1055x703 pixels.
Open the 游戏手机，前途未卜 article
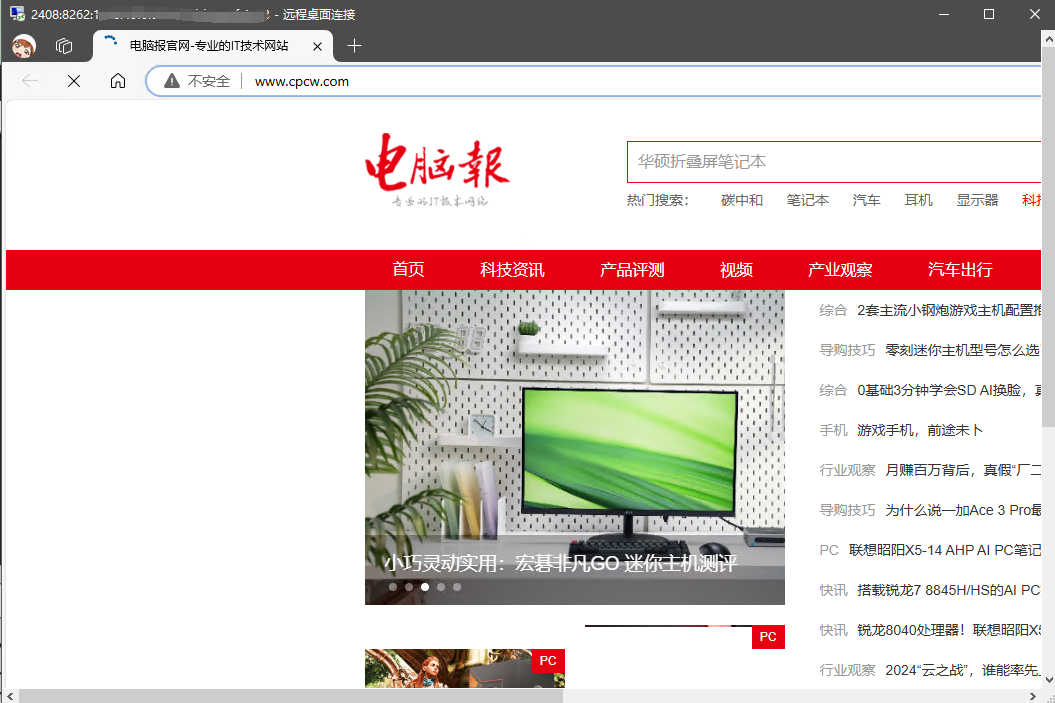[920, 430]
